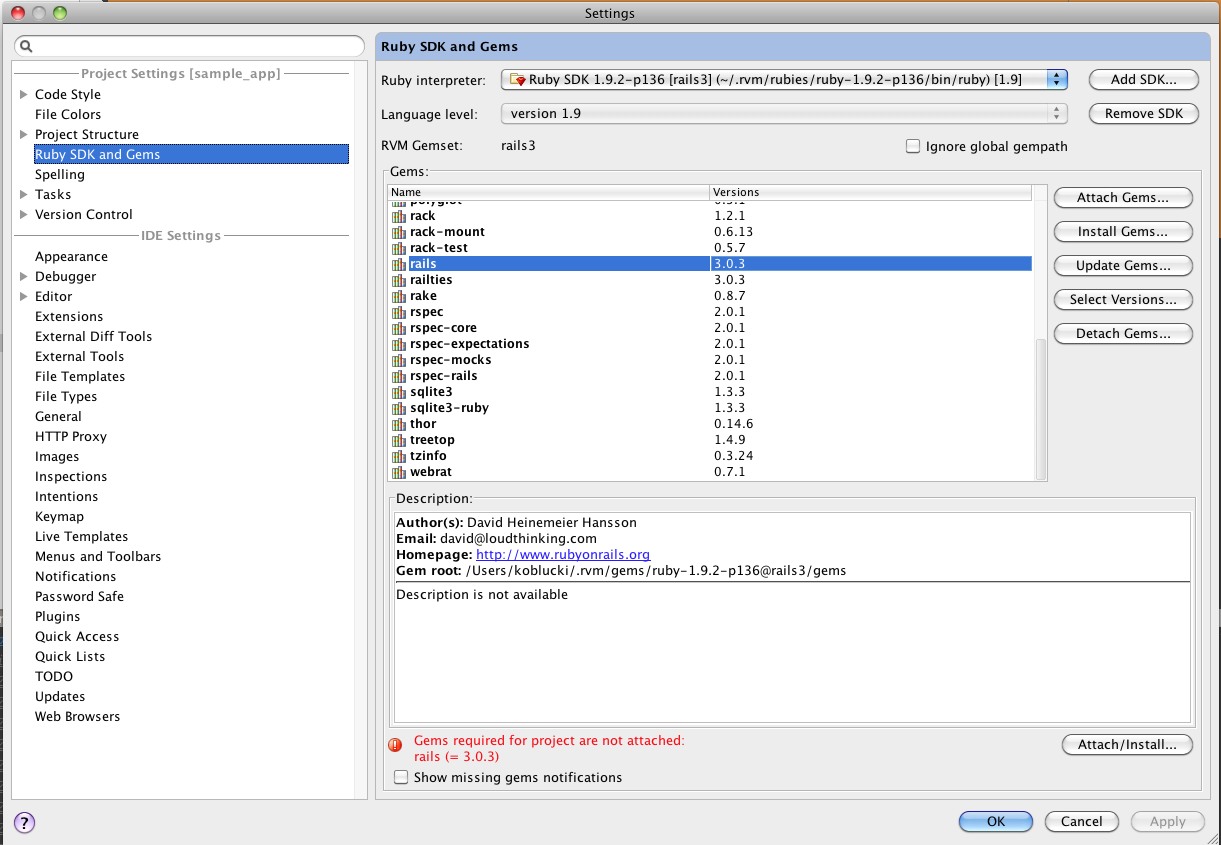Click the gem icon beside rails
This screenshot has width=1221, height=845.
click(398, 264)
